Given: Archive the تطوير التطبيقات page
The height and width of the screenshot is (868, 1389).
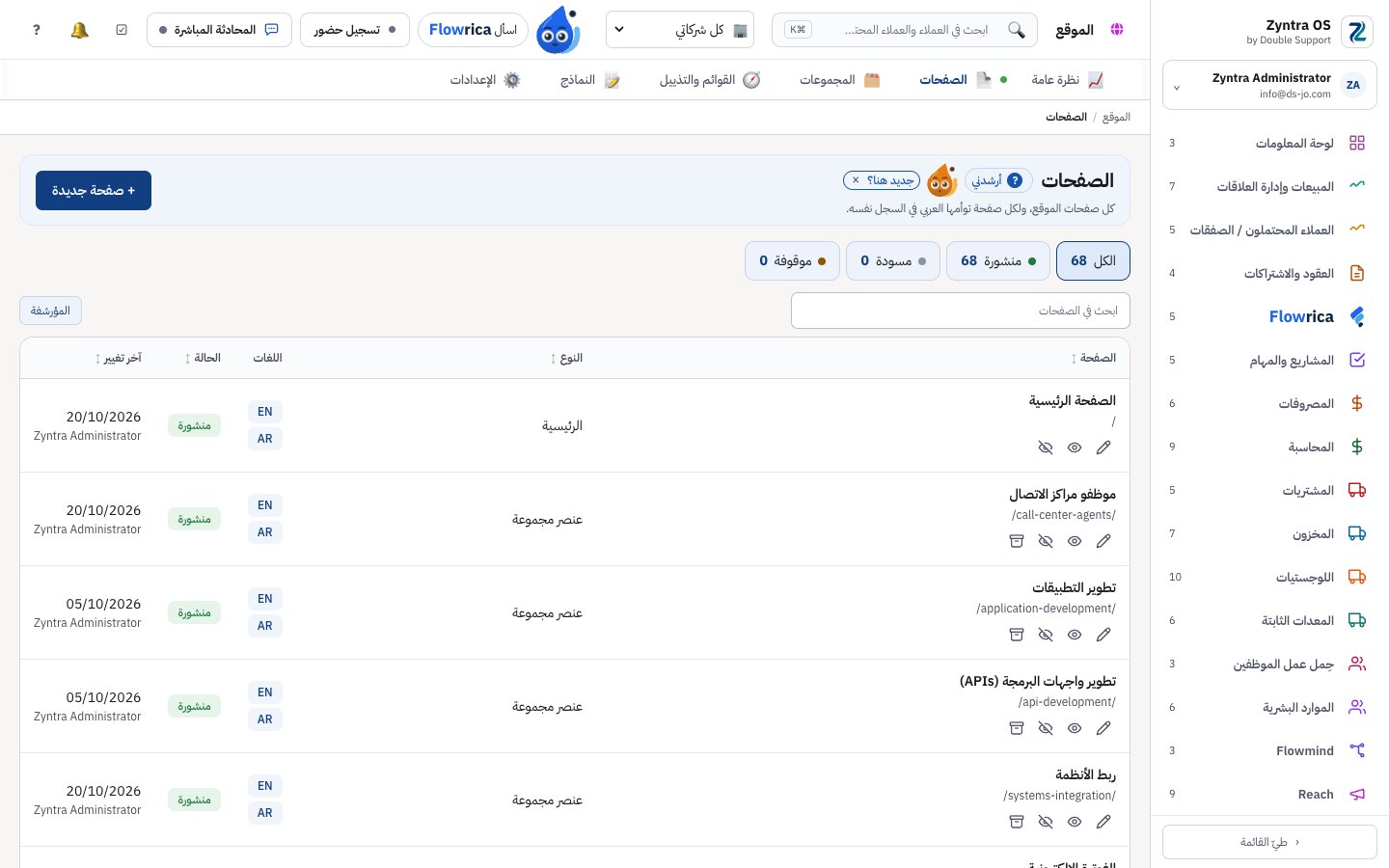Looking at the screenshot, I should tap(1017, 635).
